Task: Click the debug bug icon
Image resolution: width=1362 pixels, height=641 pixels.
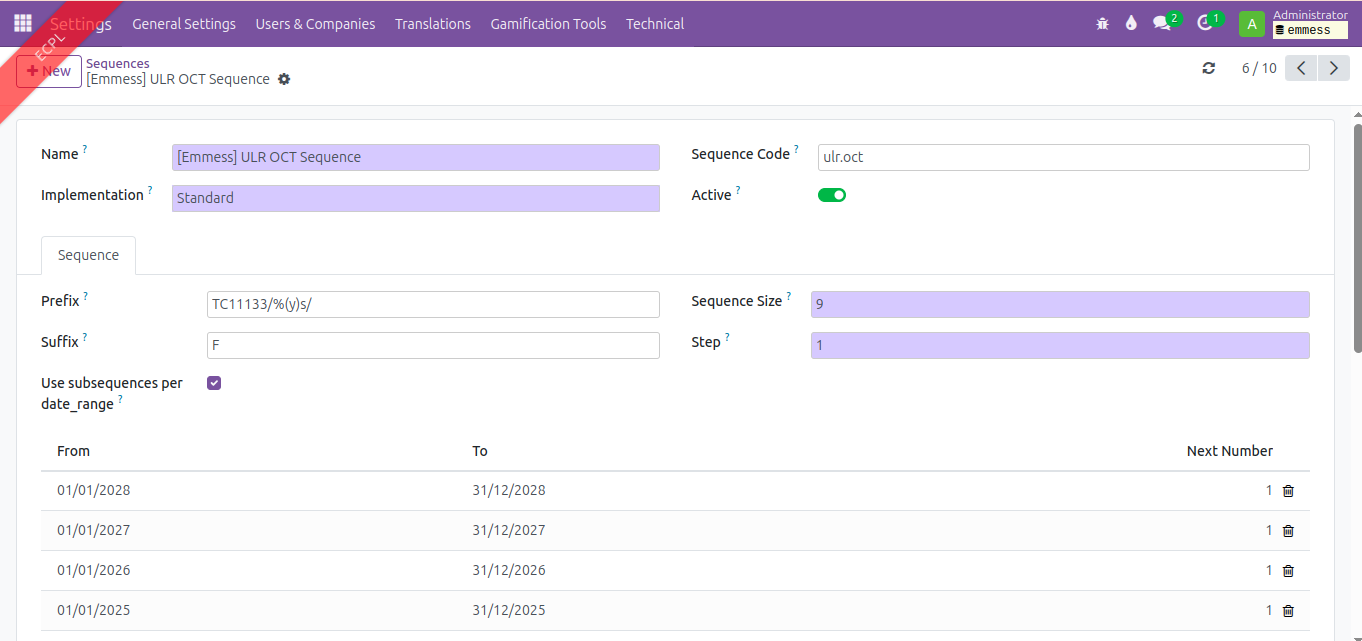Action: click(x=1102, y=23)
